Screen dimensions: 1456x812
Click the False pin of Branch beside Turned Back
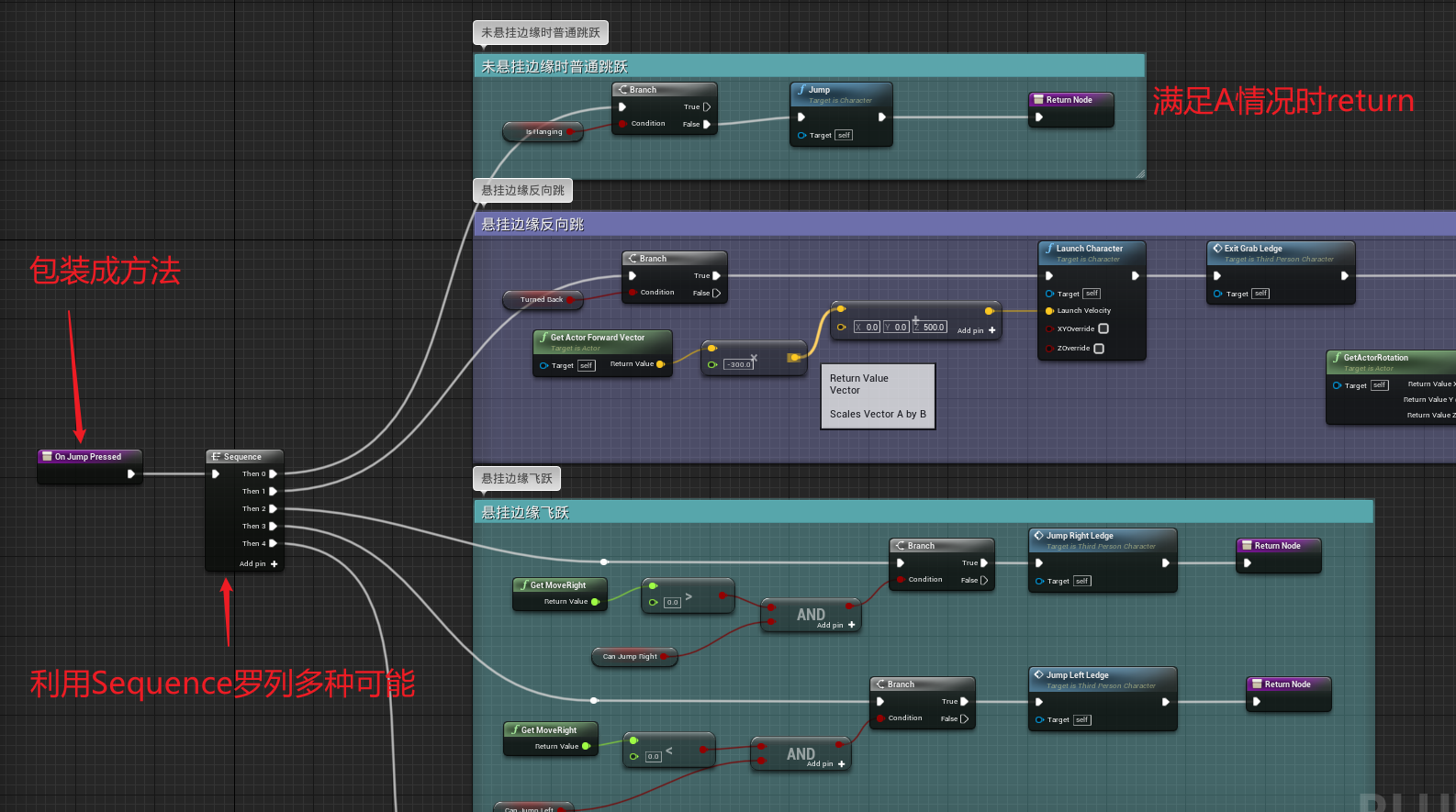716,294
